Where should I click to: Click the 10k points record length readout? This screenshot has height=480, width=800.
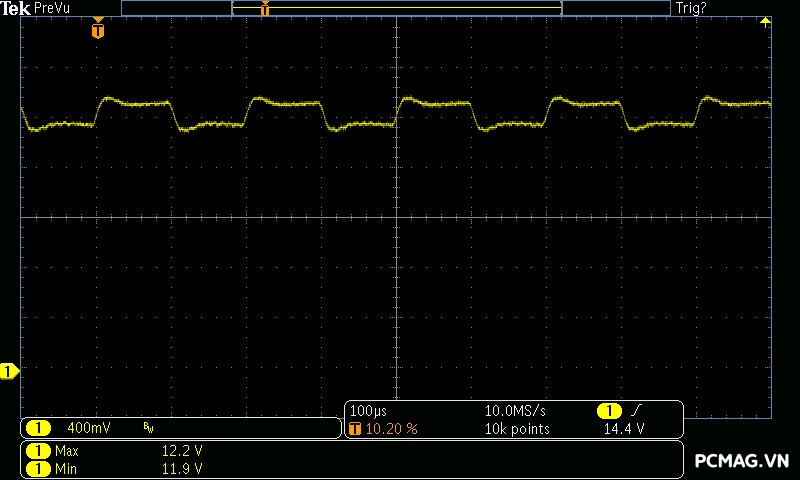pyautogui.click(x=516, y=428)
